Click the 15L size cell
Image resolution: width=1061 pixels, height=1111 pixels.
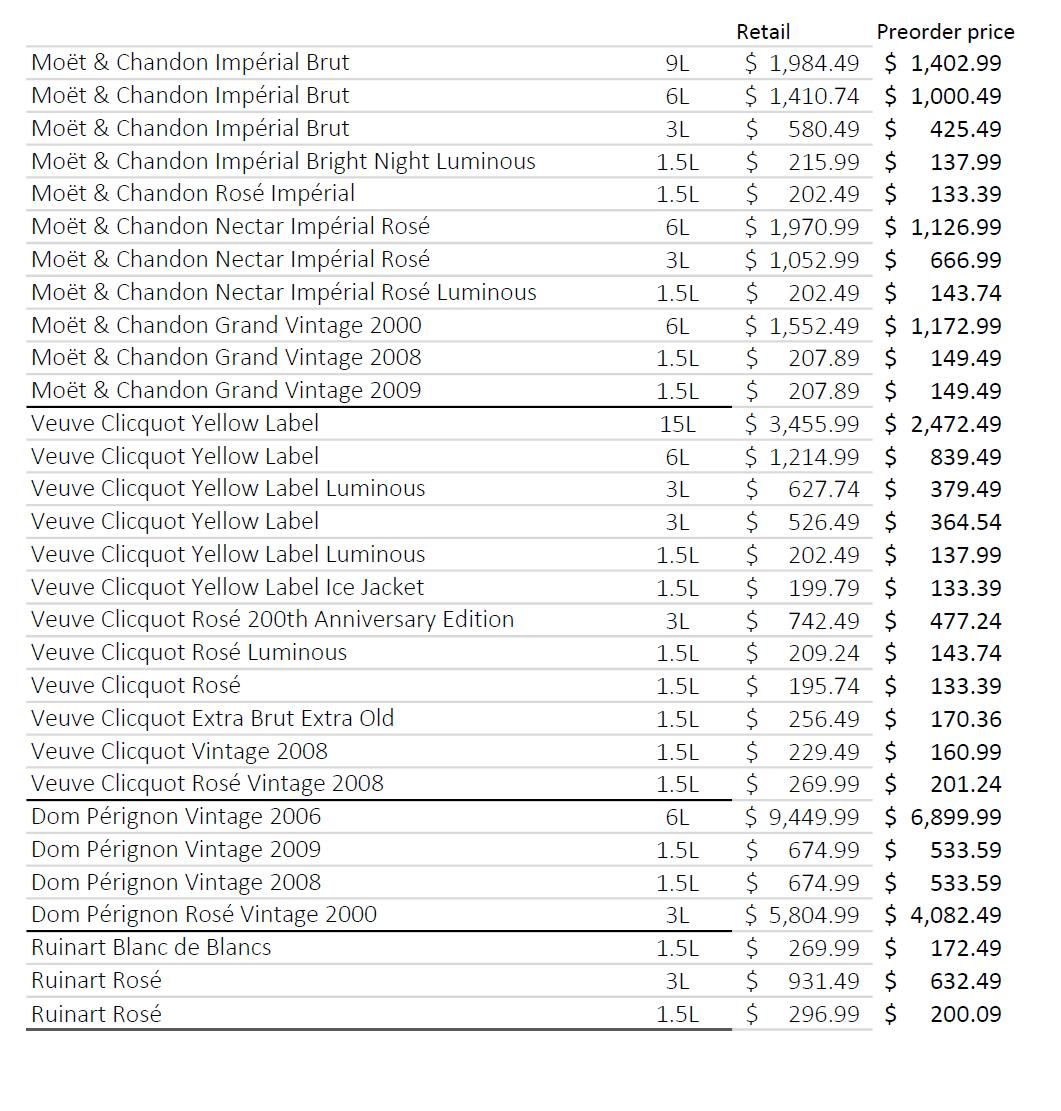point(677,424)
